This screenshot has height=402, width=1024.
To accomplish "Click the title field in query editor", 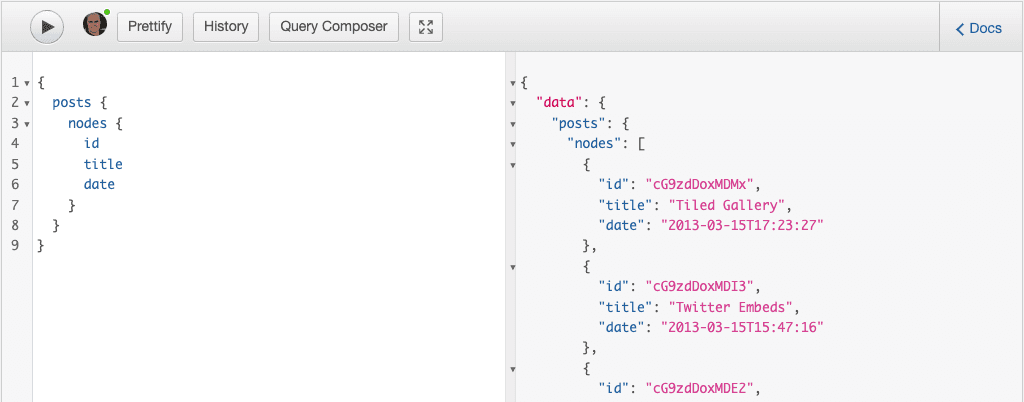I will [103, 164].
